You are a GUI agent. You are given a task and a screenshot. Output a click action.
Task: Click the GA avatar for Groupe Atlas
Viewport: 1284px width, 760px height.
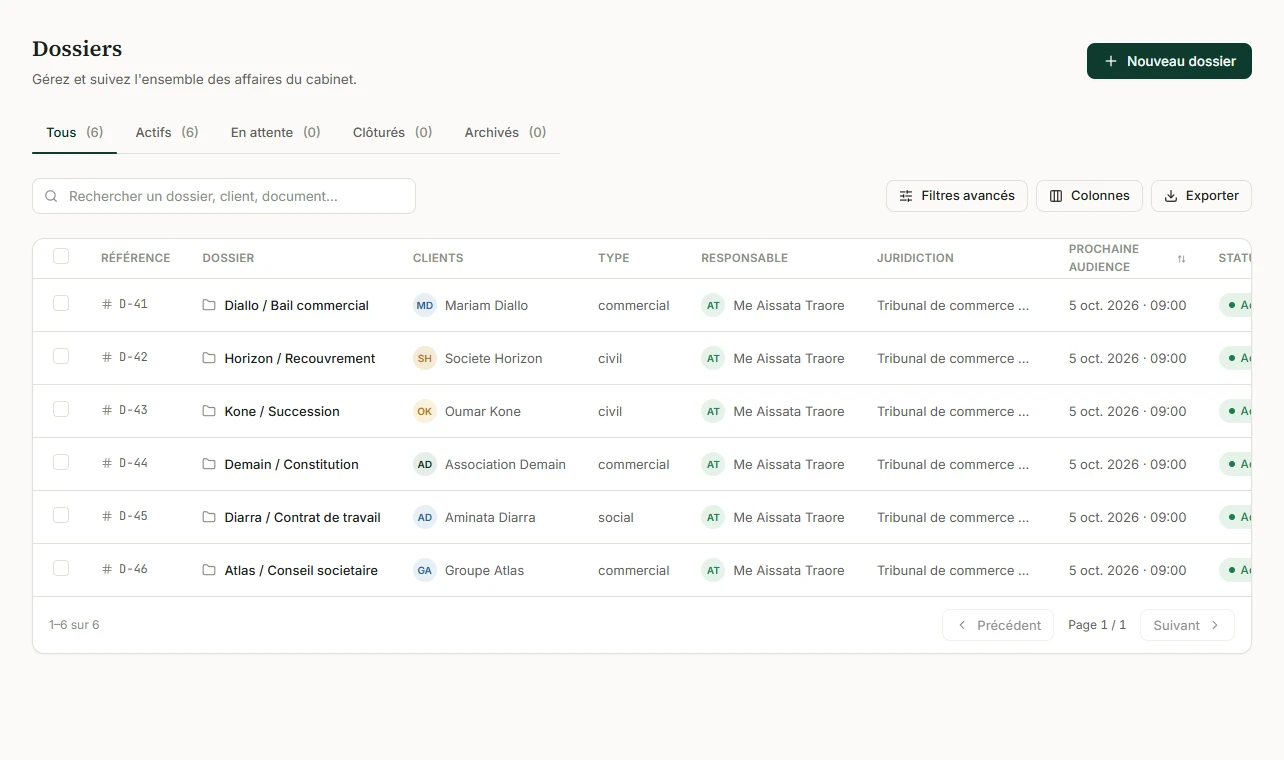pos(425,570)
